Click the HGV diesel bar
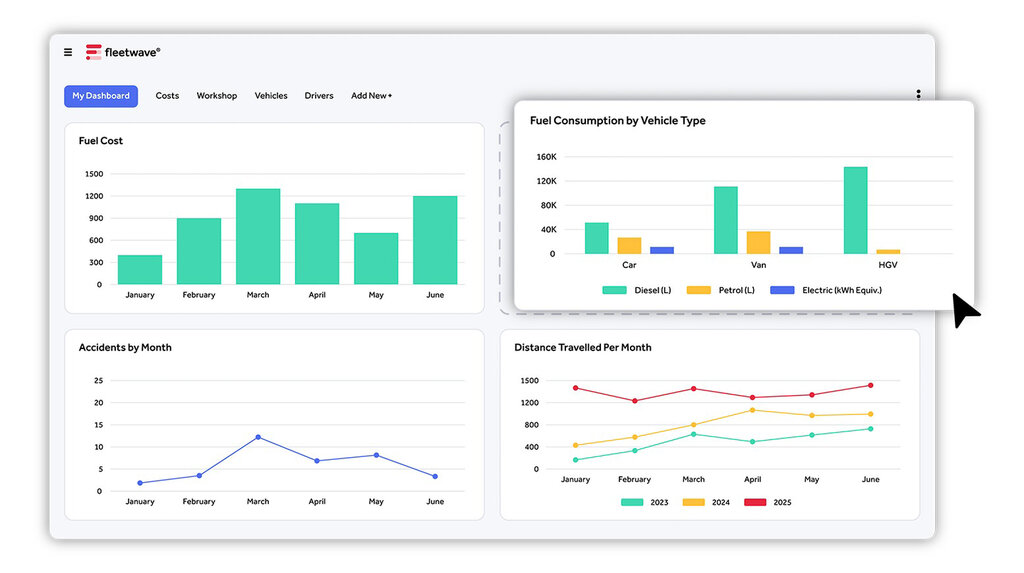The height and width of the screenshot is (573, 1024). tap(855, 211)
